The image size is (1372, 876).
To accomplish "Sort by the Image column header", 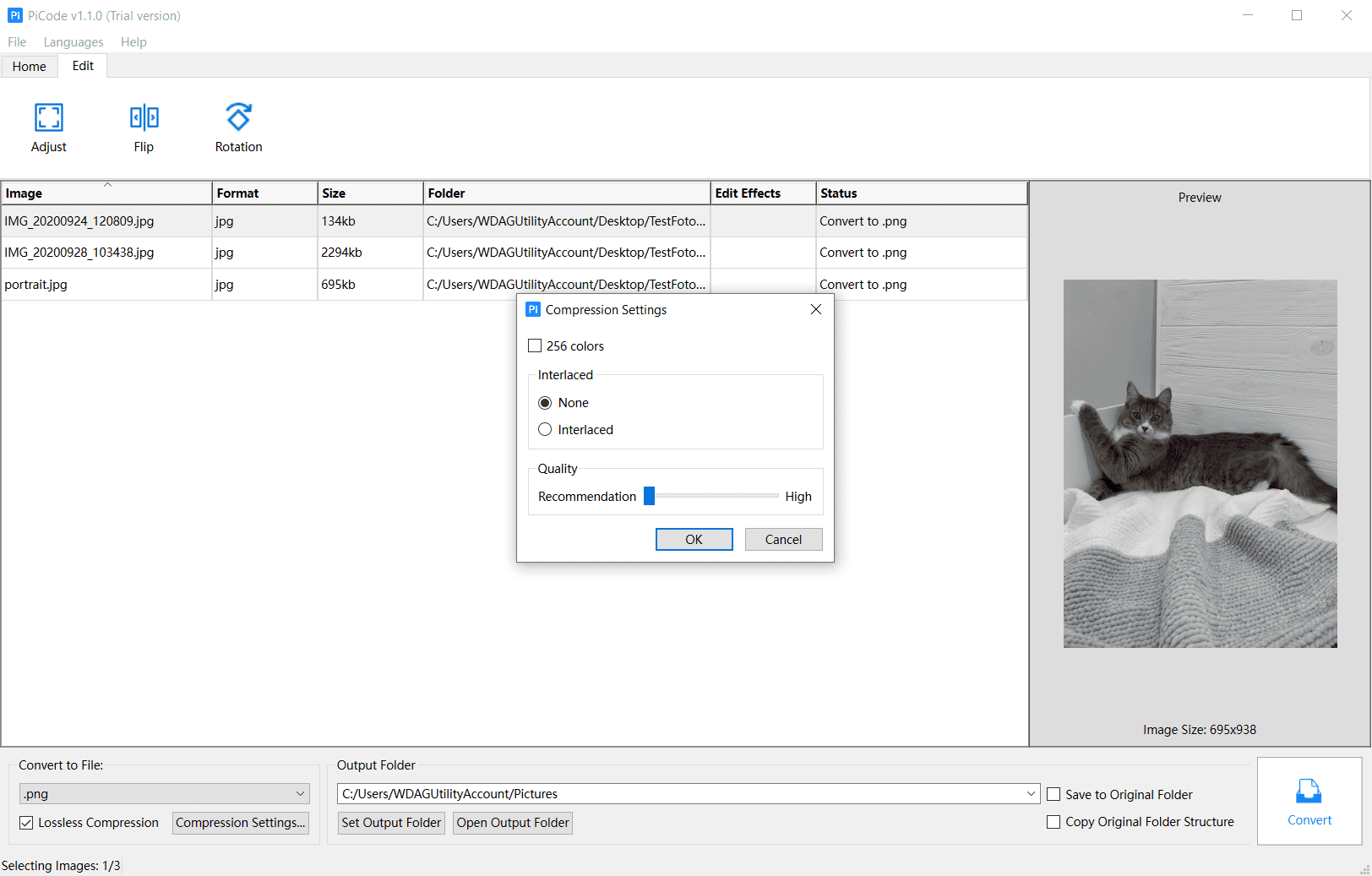I will [x=106, y=193].
